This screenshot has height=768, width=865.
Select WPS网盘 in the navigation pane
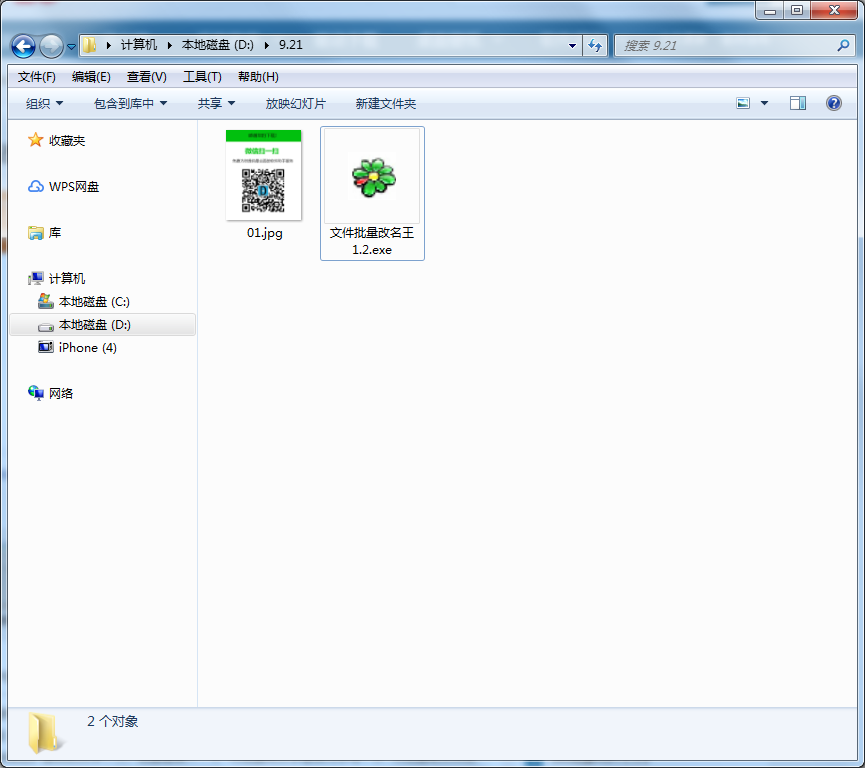click(x=74, y=187)
